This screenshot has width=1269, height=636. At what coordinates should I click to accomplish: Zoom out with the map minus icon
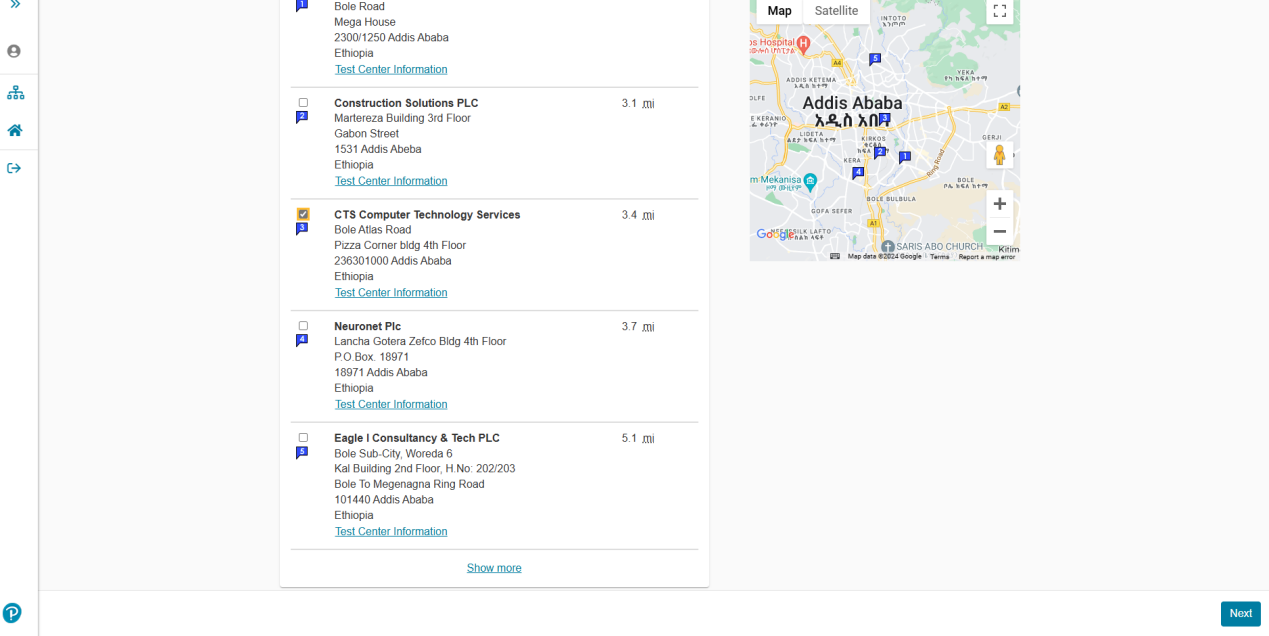[999, 231]
